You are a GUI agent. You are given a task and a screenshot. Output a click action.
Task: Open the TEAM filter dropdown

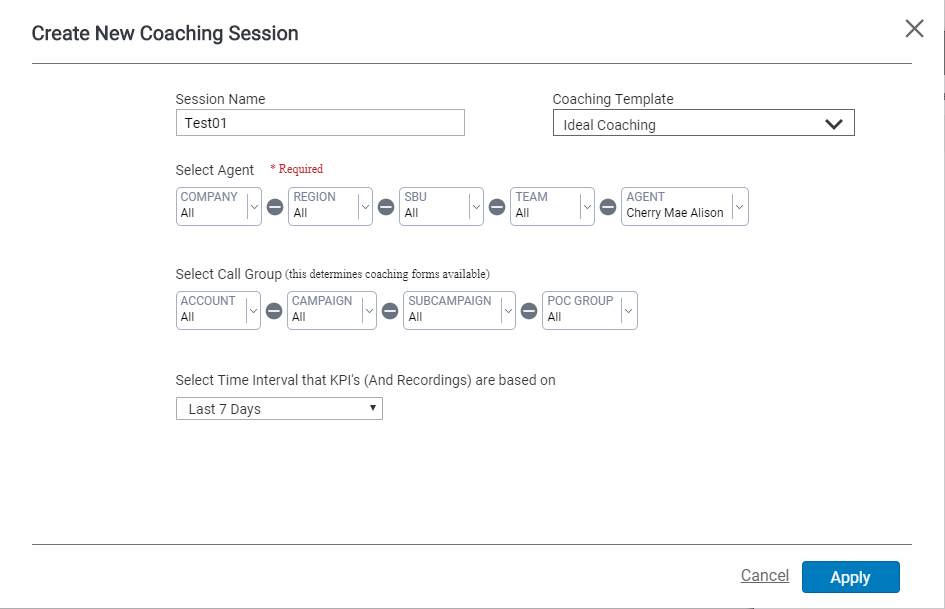(x=552, y=206)
